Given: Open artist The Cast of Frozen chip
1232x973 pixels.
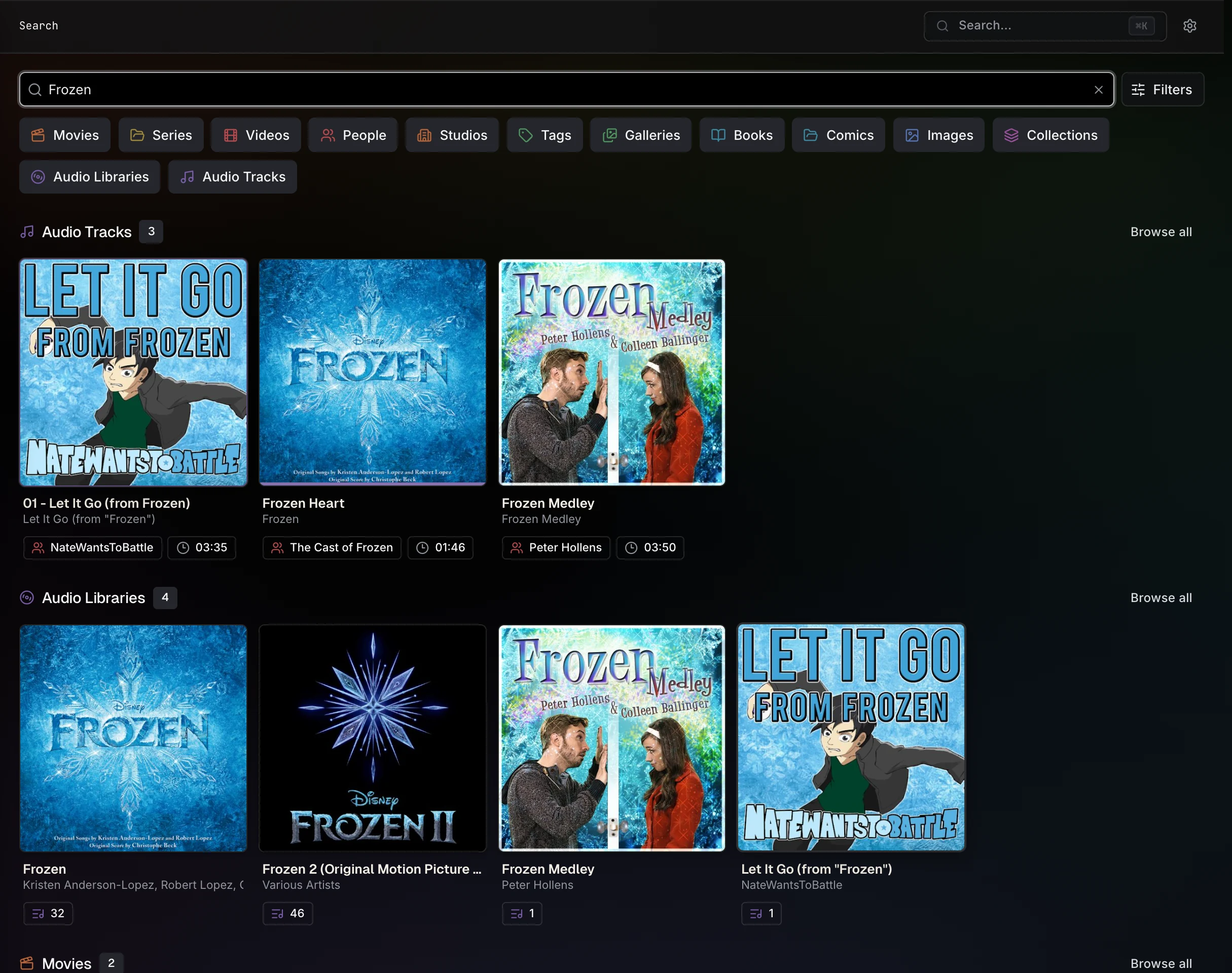Looking at the screenshot, I should pyautogui.click(x=332, y=547).
